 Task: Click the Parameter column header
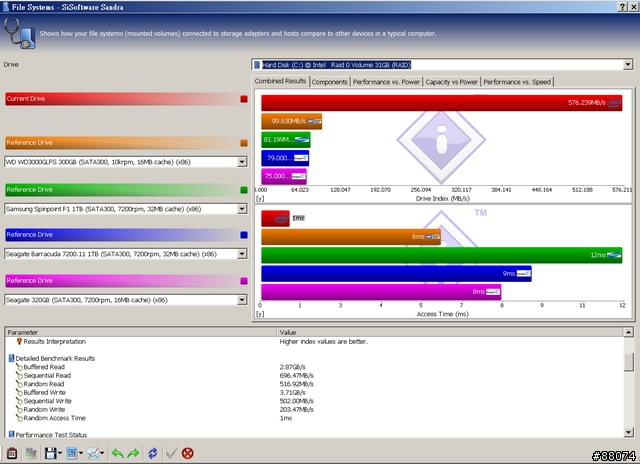pyautogui.click(x=141, y=332)
